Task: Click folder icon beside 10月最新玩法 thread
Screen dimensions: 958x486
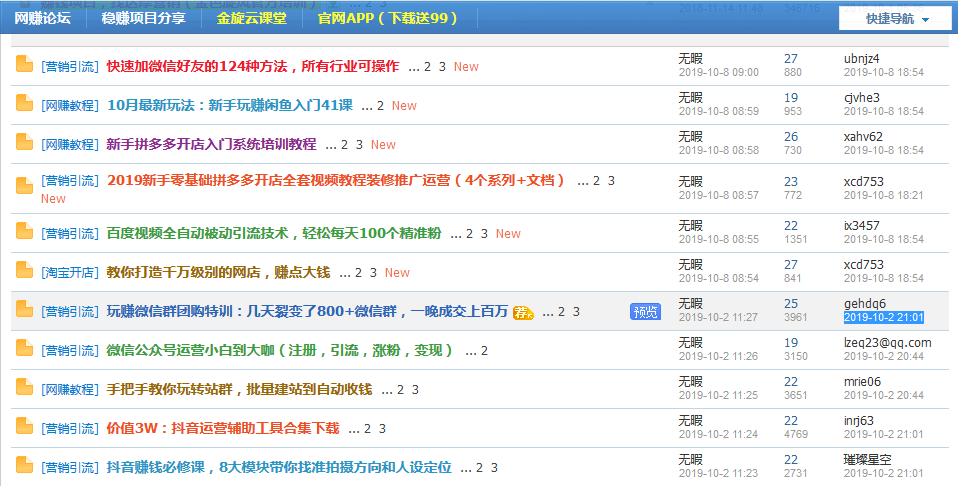Action: (24, 104)
